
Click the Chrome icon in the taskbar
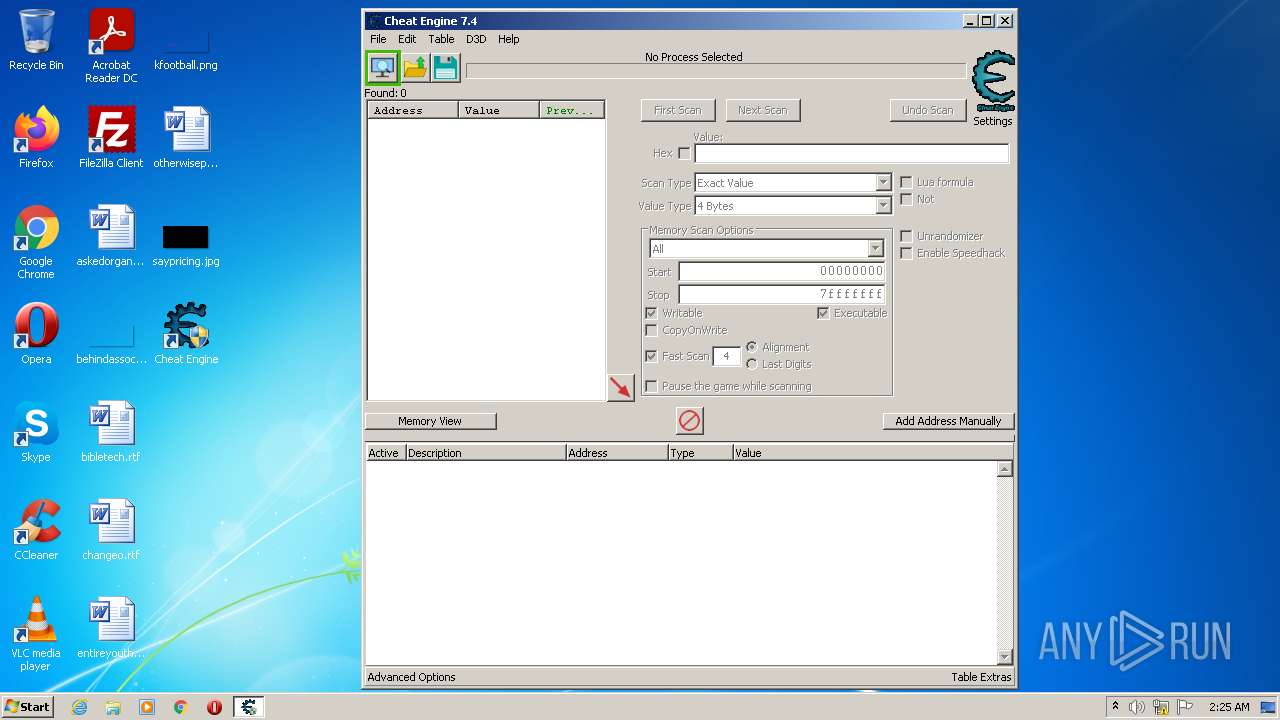coord(181,707)
